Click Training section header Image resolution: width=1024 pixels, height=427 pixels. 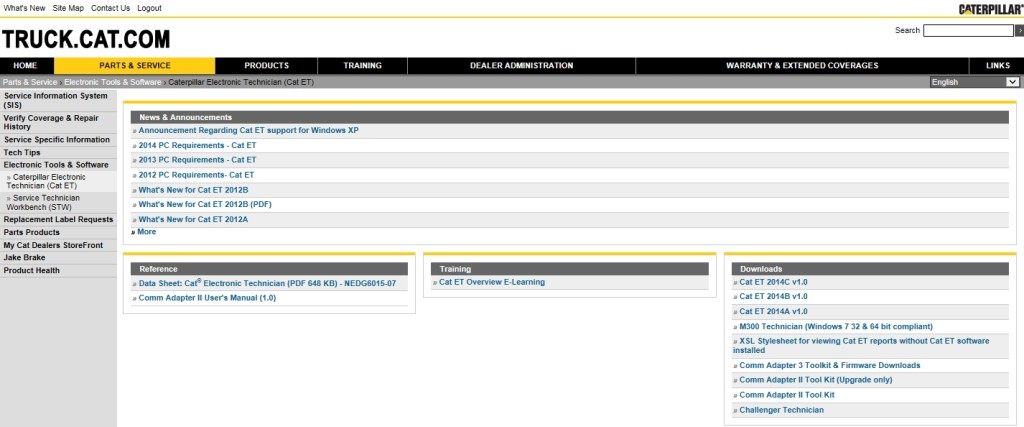(569, 269)
